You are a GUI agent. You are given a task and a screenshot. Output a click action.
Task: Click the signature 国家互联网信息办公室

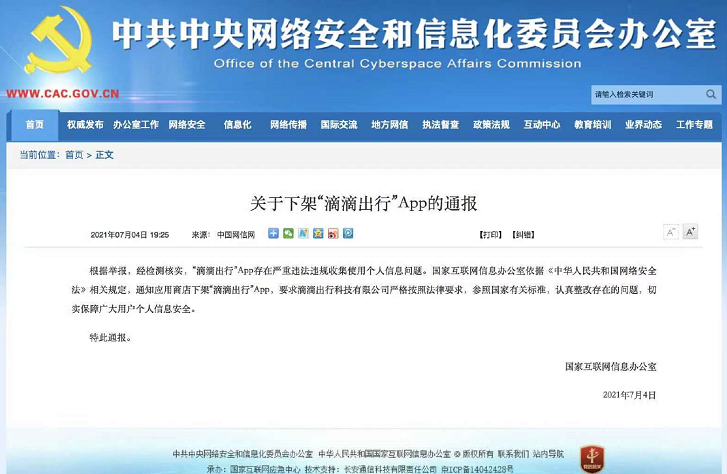tap(611, 366)
